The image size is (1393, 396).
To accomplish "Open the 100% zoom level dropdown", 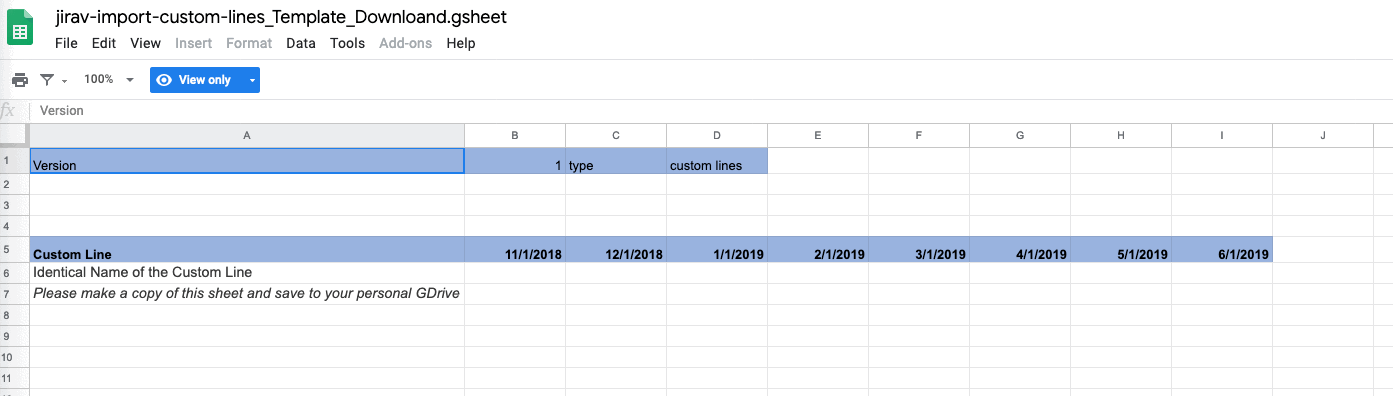I will point(109,80).
